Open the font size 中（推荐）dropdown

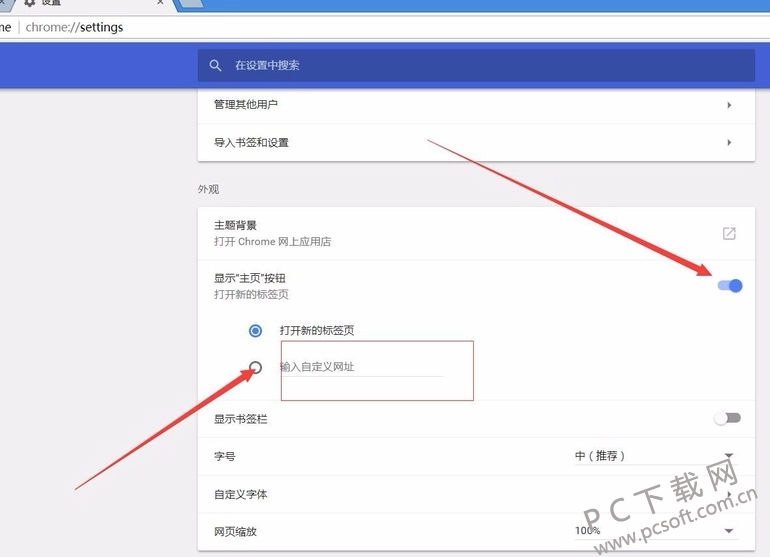tap(656, 456)
